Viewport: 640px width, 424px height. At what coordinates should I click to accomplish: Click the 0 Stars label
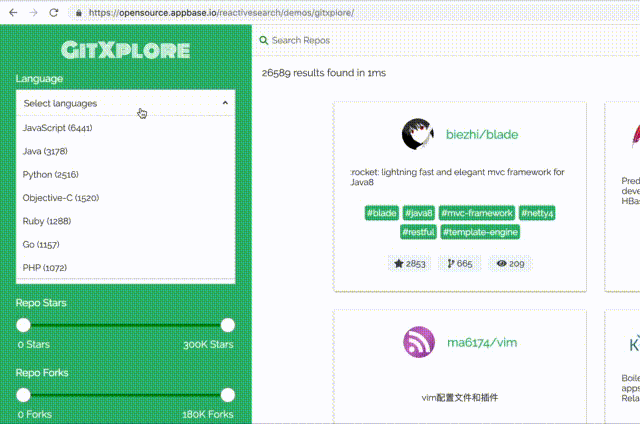(x=33, y=344)
